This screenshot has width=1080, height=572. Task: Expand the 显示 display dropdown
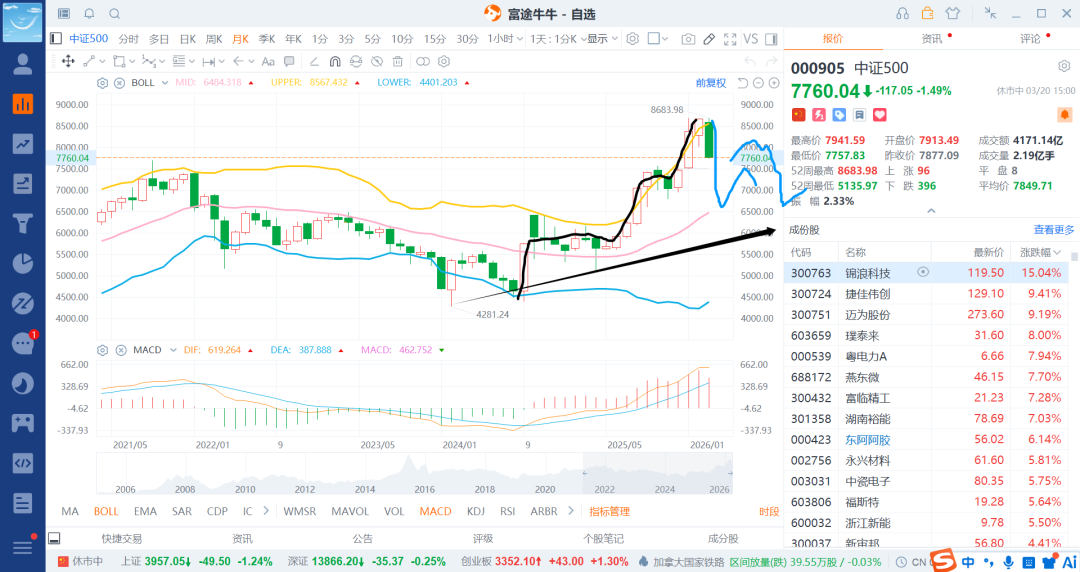pyautogui.click(x=600, y=39)
